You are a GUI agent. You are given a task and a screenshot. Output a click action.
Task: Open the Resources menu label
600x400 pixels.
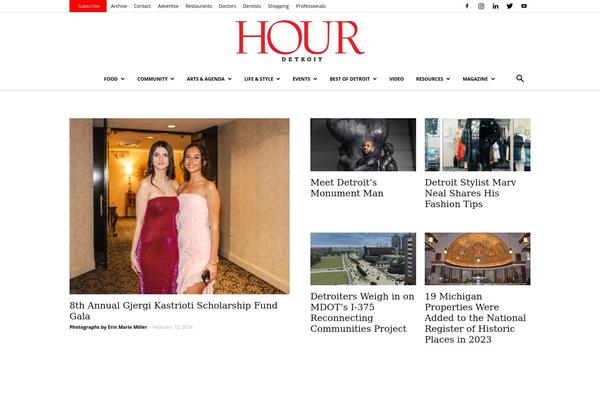[x=429, y=79]
